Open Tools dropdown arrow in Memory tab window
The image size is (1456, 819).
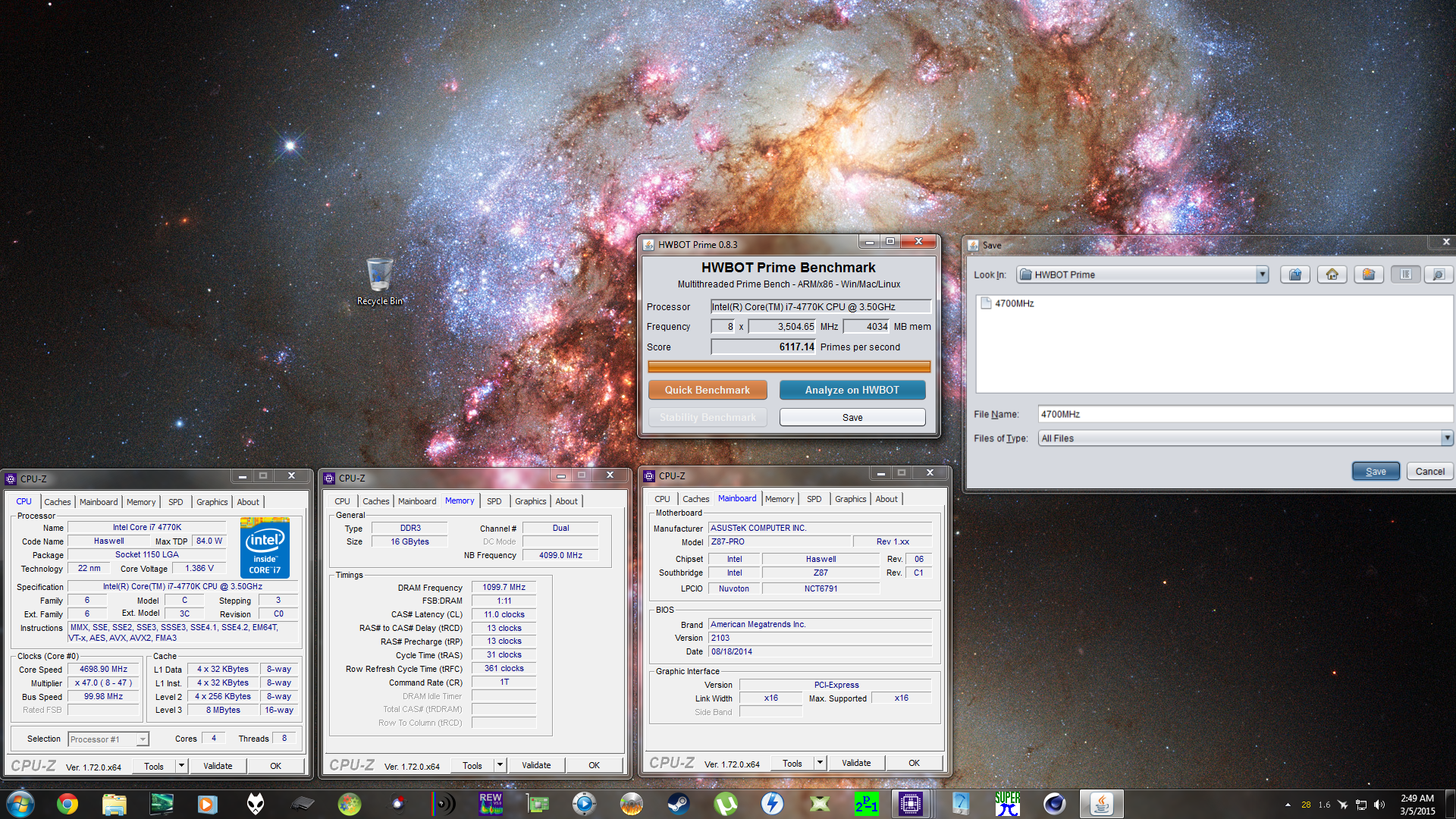coord(500,765)
